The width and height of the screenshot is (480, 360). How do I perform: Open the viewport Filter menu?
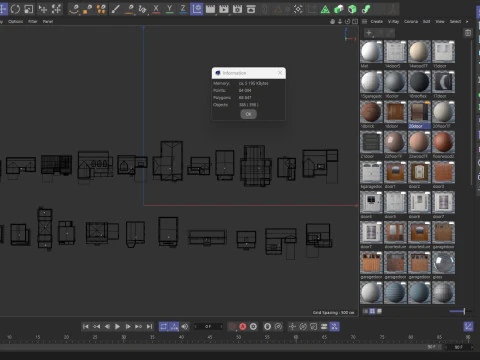pyautogui.click(x=33, y=21)
